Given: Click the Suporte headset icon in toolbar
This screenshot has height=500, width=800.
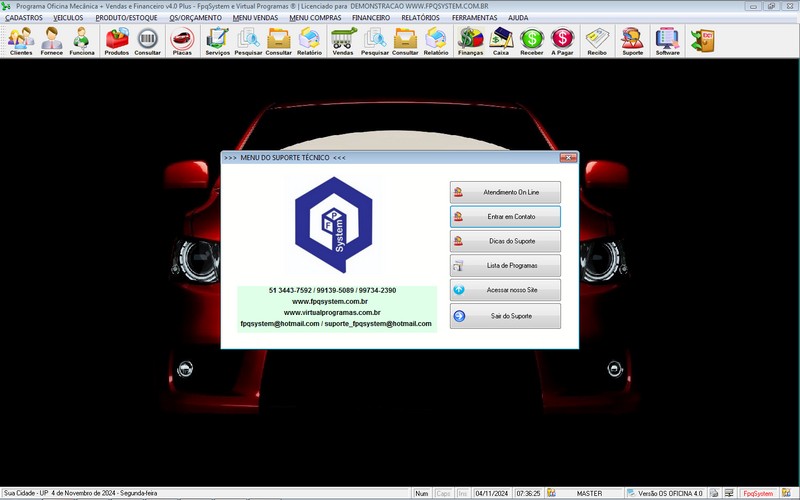Looking at the screenshot, I should click(633, 41).
